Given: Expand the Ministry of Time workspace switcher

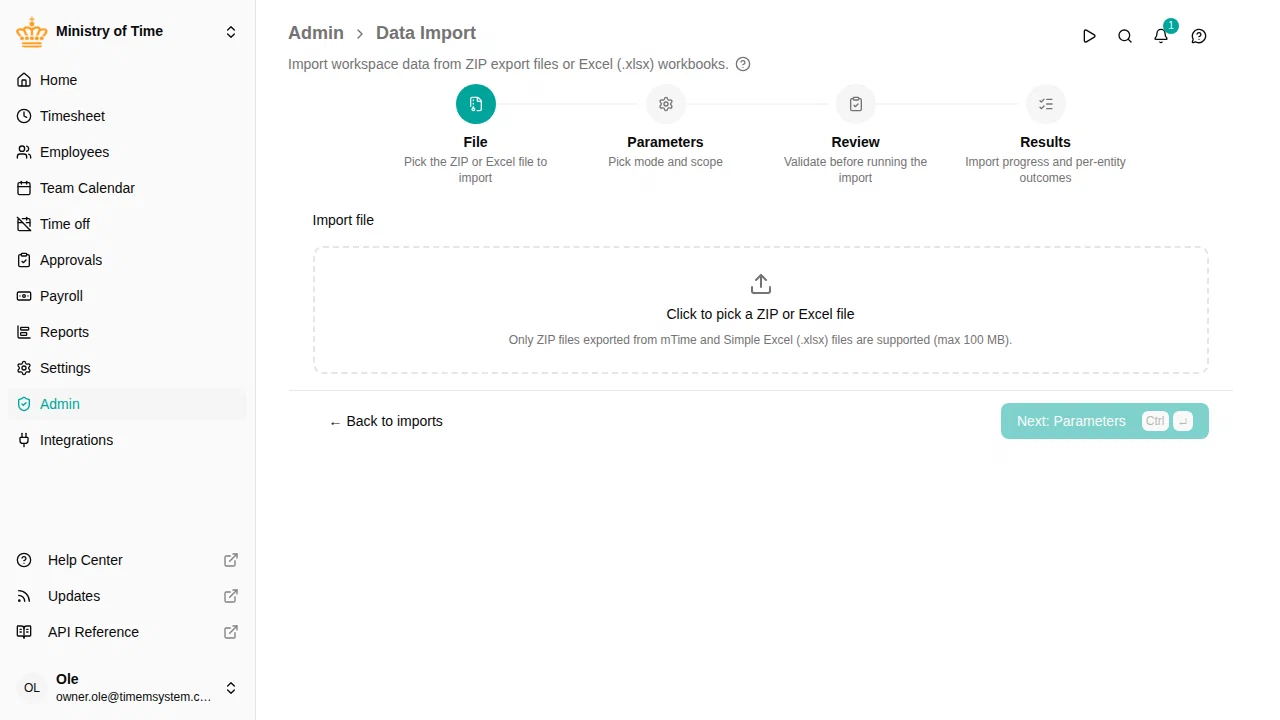Looking at the screenshot, I should pos(231,32).
